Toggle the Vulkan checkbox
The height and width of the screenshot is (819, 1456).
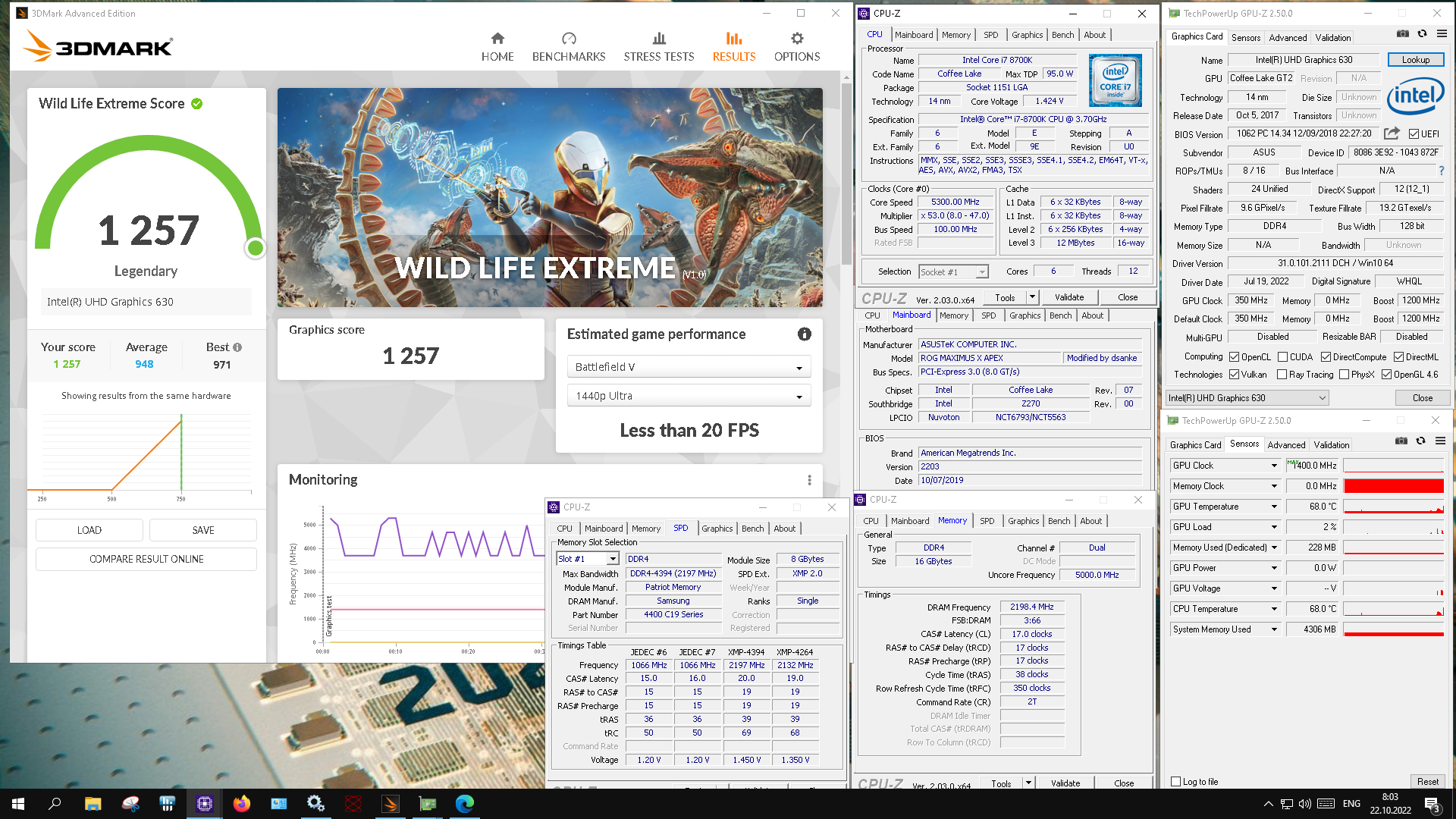pos(1235,375)
